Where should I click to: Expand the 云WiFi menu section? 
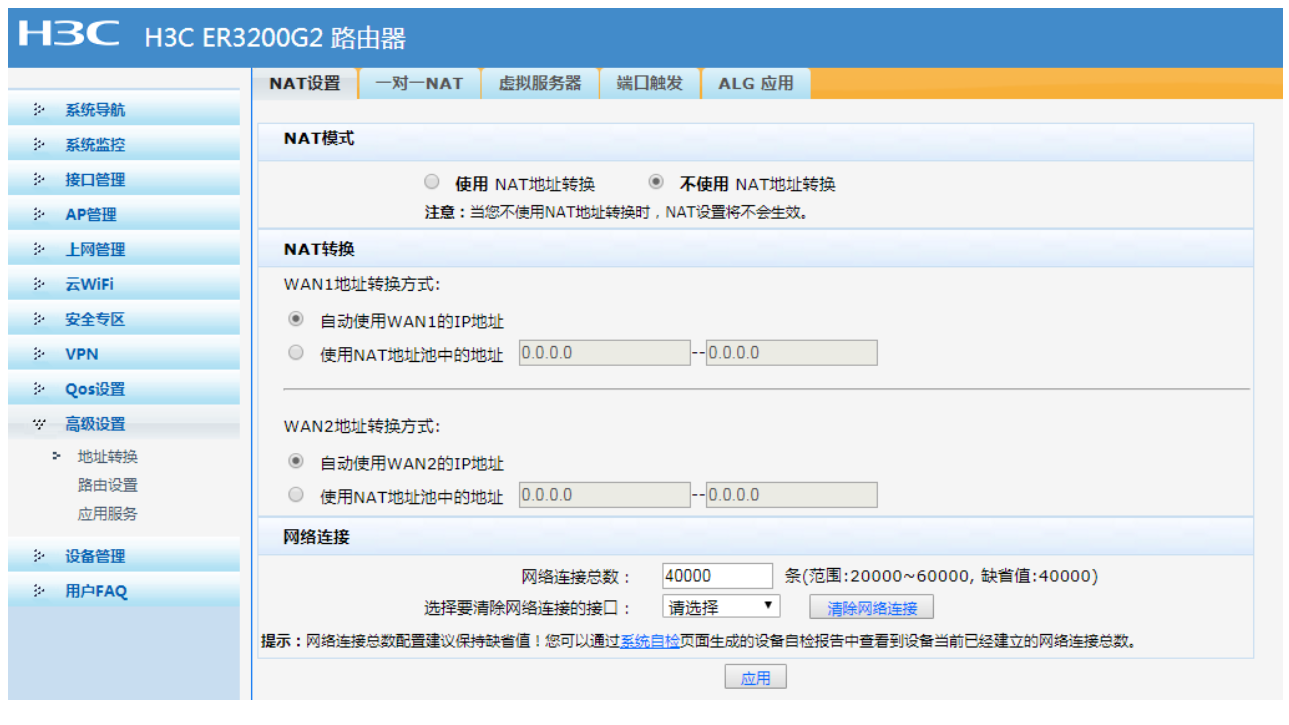coord(124,285)
